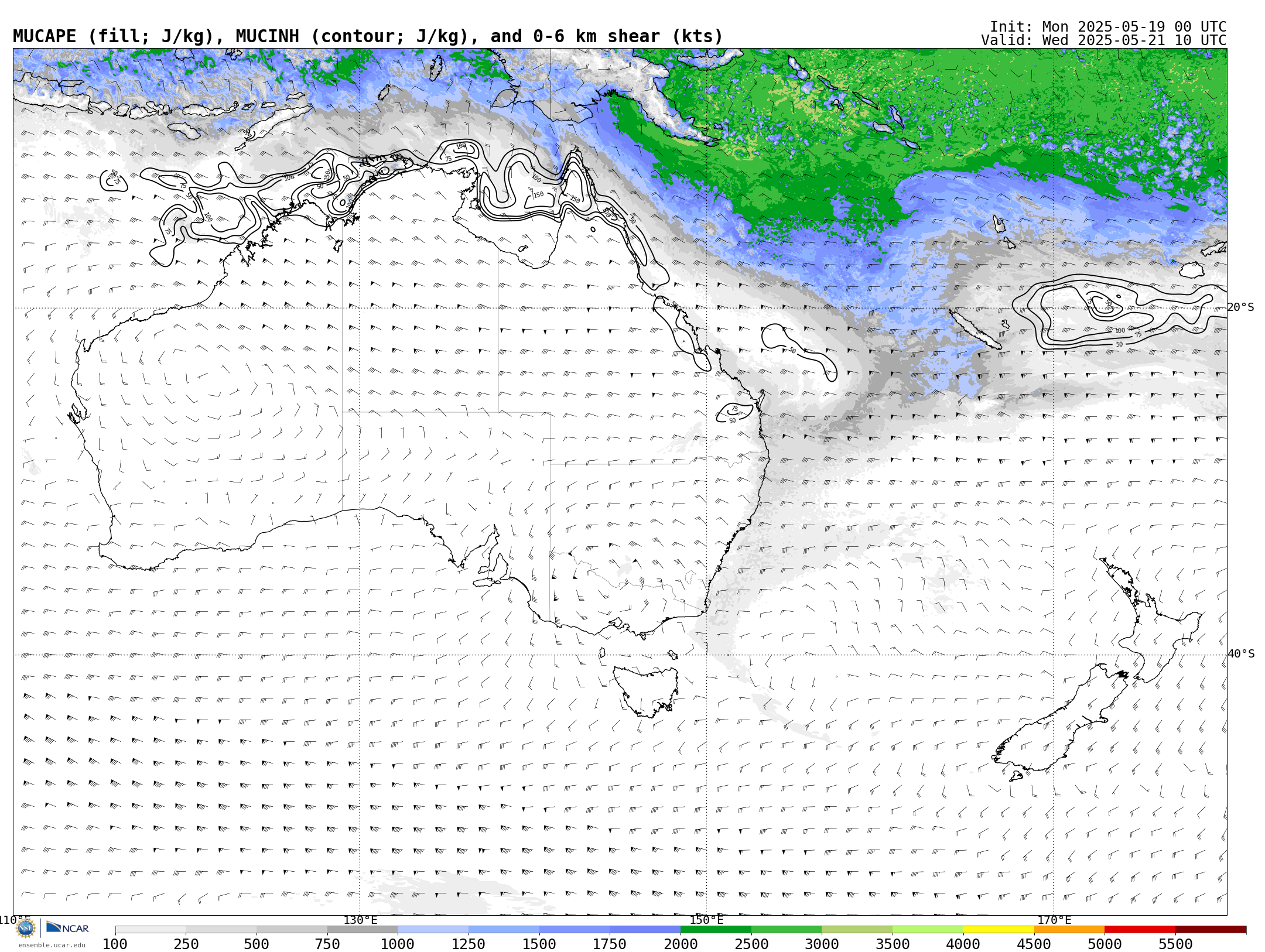Pick the orange 4500–5000 colorbar swatch
The height and width of the screenshot is (952, 1265).
1069,930
